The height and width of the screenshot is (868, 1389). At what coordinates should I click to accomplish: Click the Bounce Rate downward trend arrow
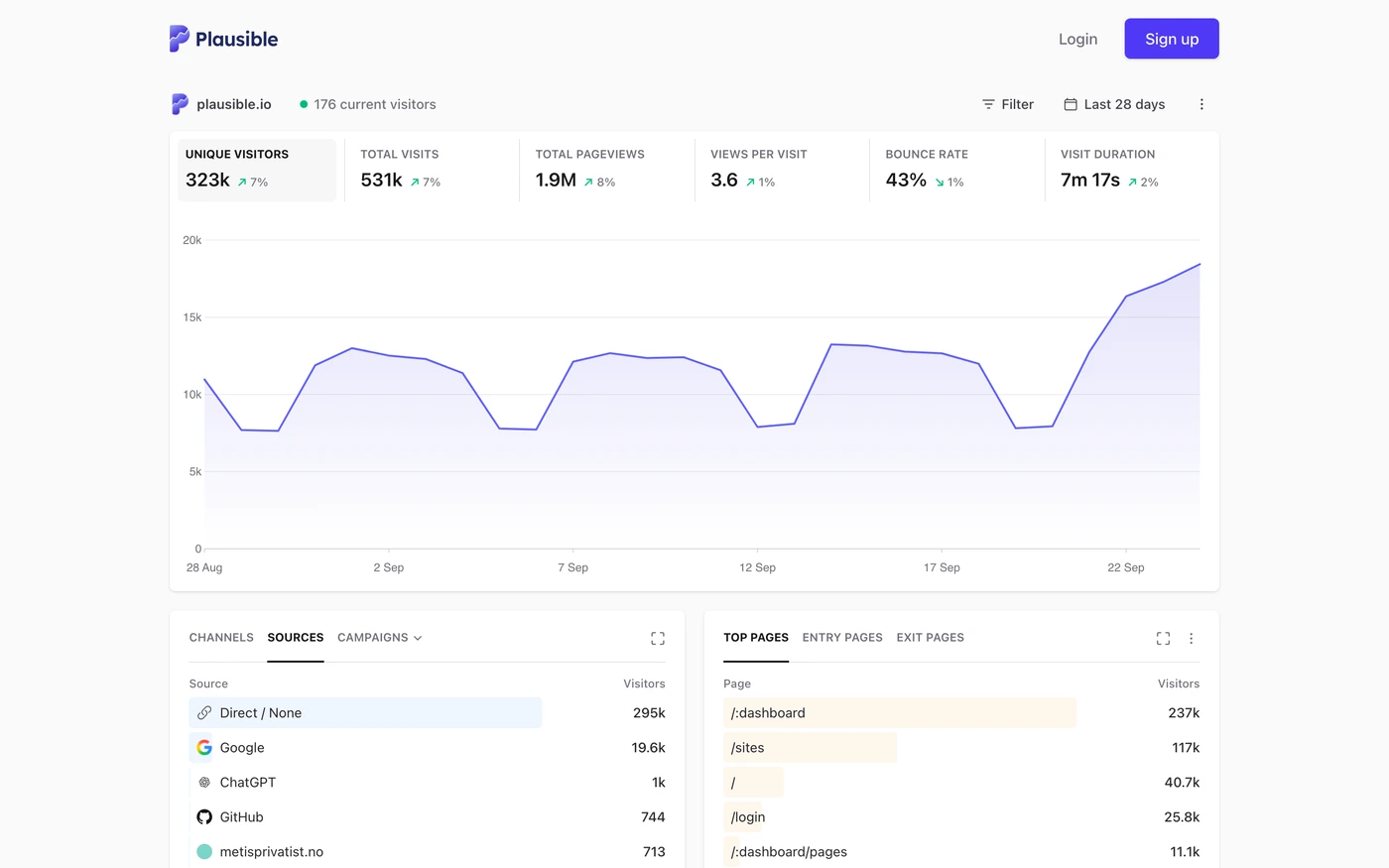coord(940,183)
